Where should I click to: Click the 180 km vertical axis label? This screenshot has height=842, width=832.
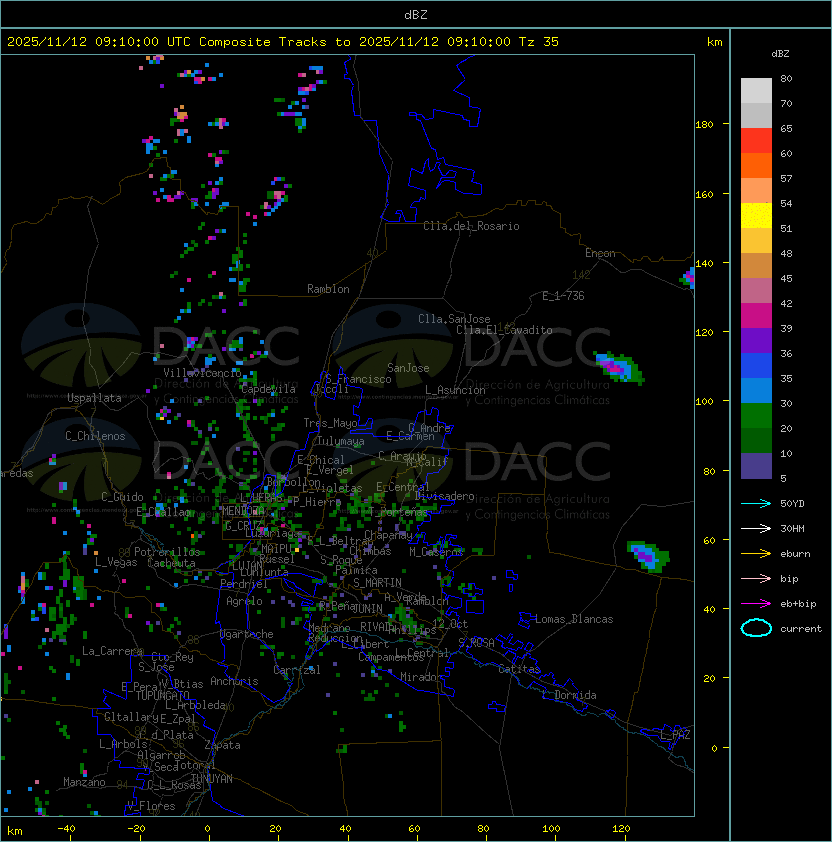click(x=704, y=125)
